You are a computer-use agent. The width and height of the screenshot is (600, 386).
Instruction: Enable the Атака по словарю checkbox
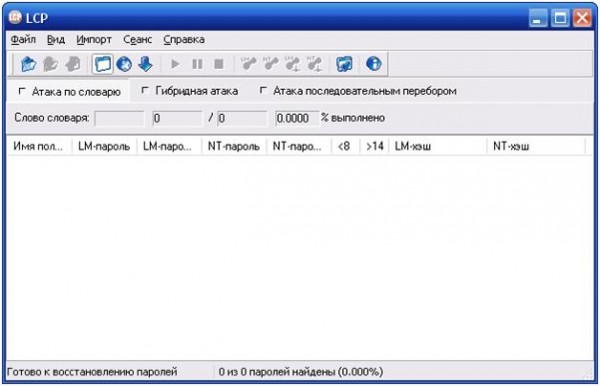tap(22, 91)
